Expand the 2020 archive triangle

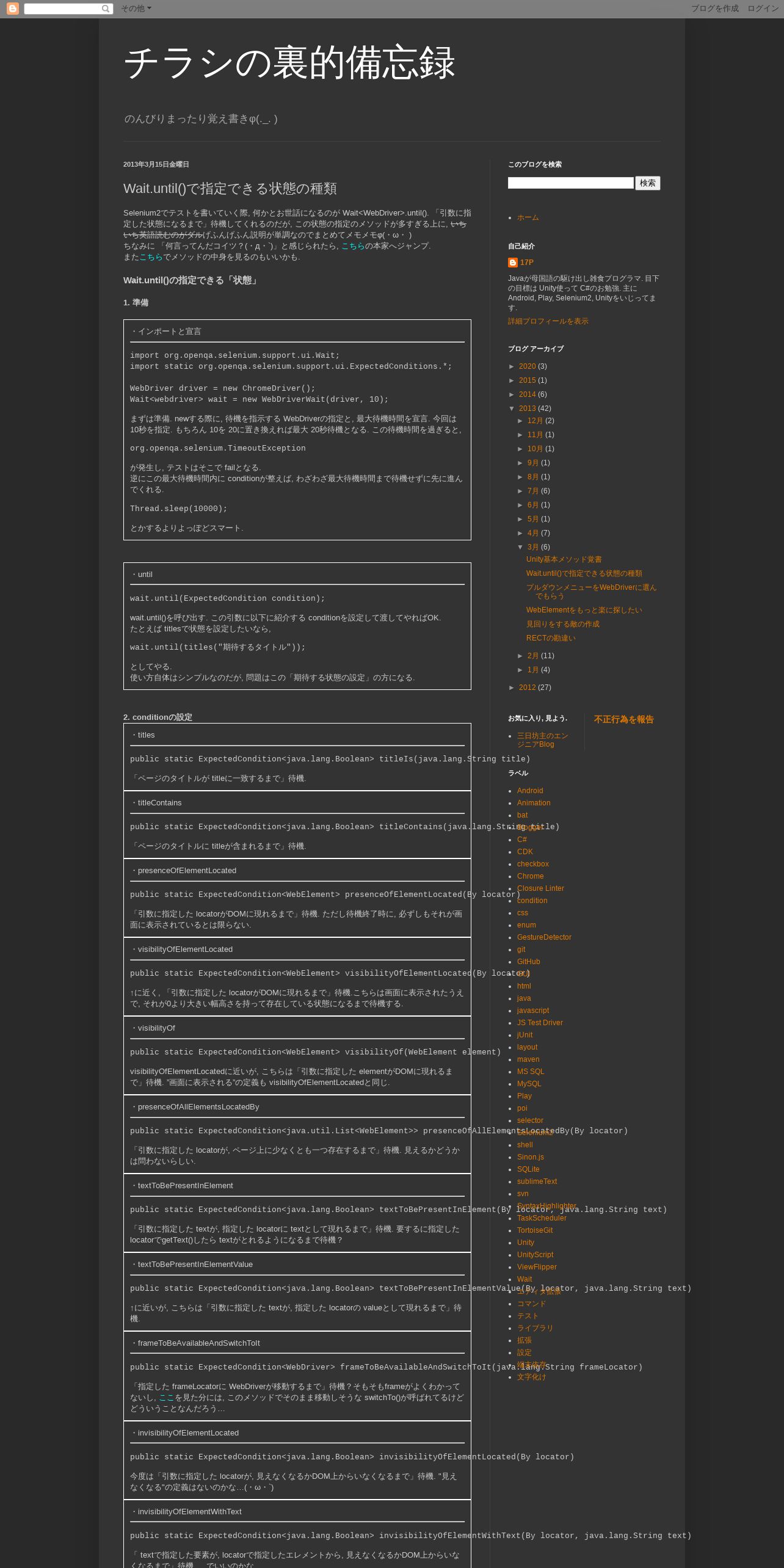coord(512,366)
